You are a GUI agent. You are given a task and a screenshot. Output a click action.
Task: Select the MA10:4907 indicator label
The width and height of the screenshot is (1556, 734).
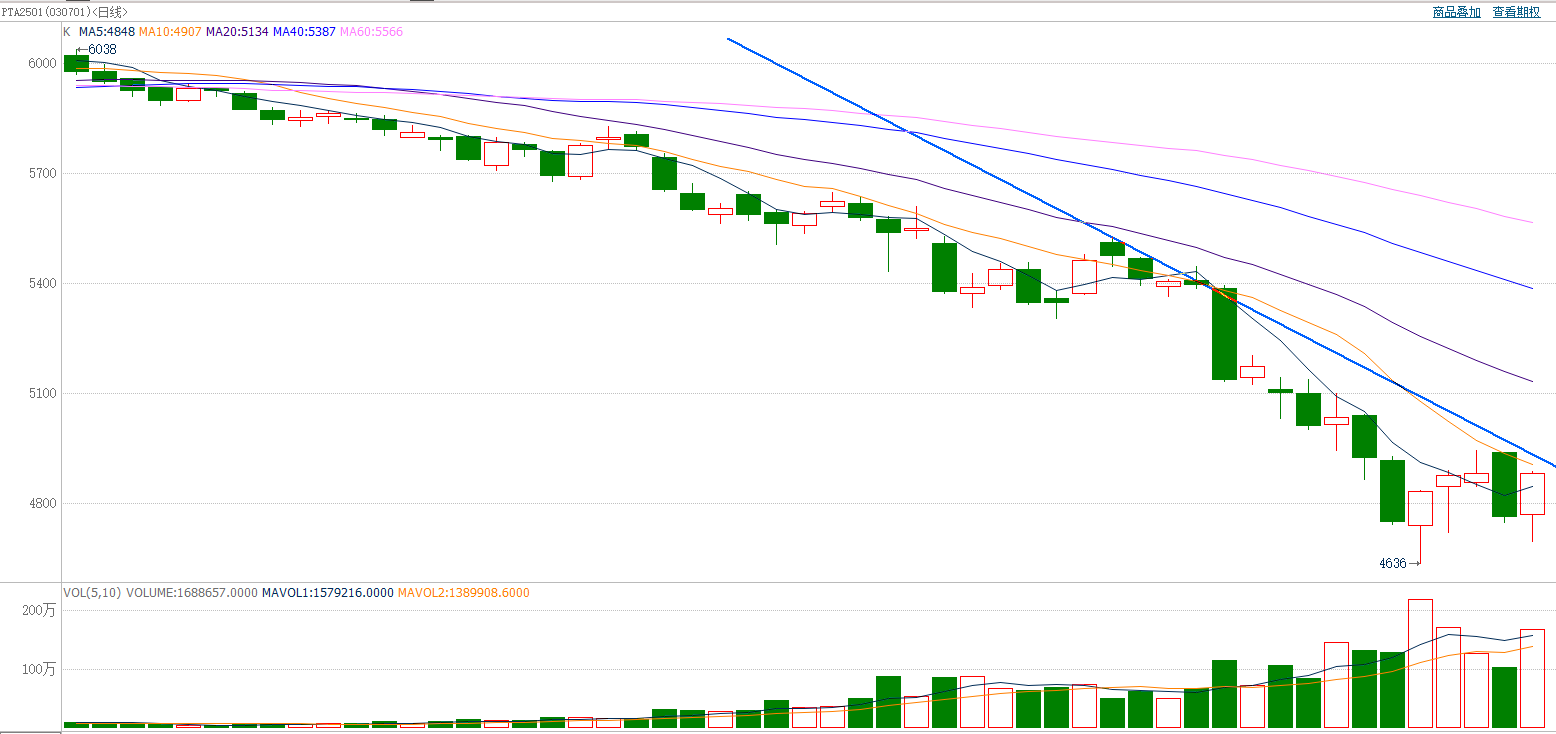170,32
